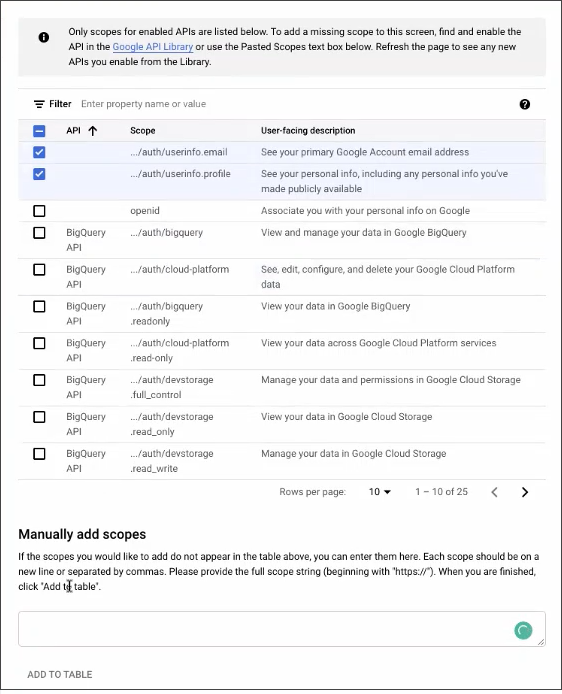The image size is (562, 694).
Task: Click the '1 – 10 of 25' pagination text
Action: tap(441, 492)
